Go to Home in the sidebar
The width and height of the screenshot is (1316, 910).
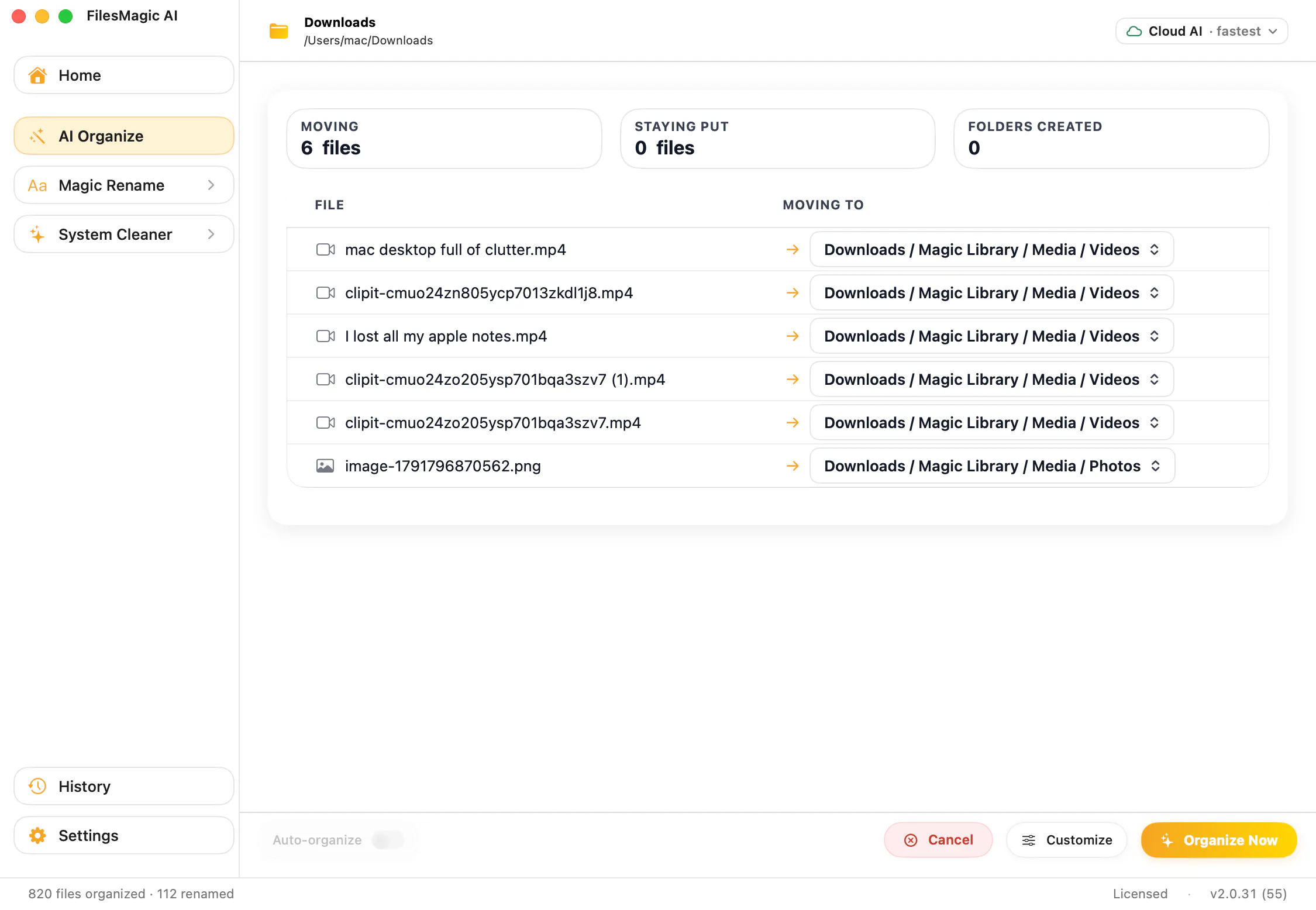124,75
